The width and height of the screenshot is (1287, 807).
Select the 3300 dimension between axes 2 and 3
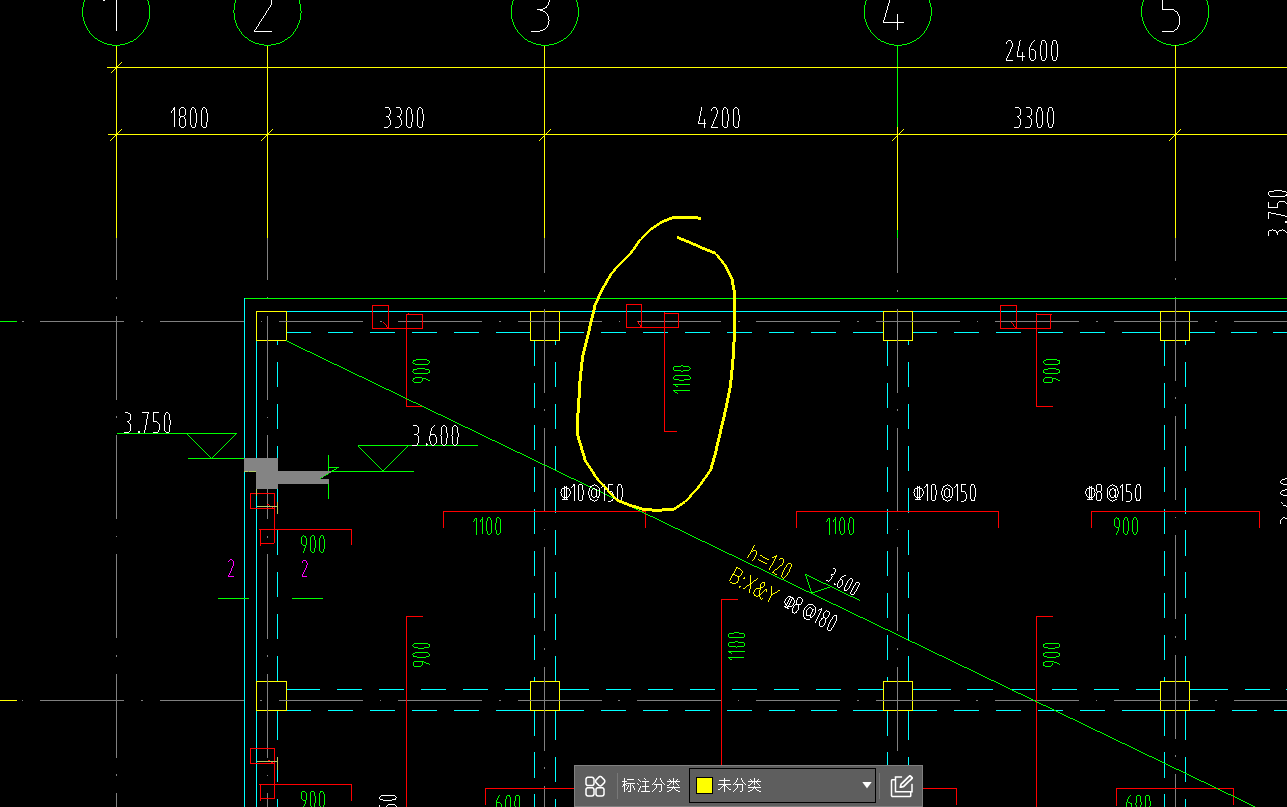(x=404, y=118)
